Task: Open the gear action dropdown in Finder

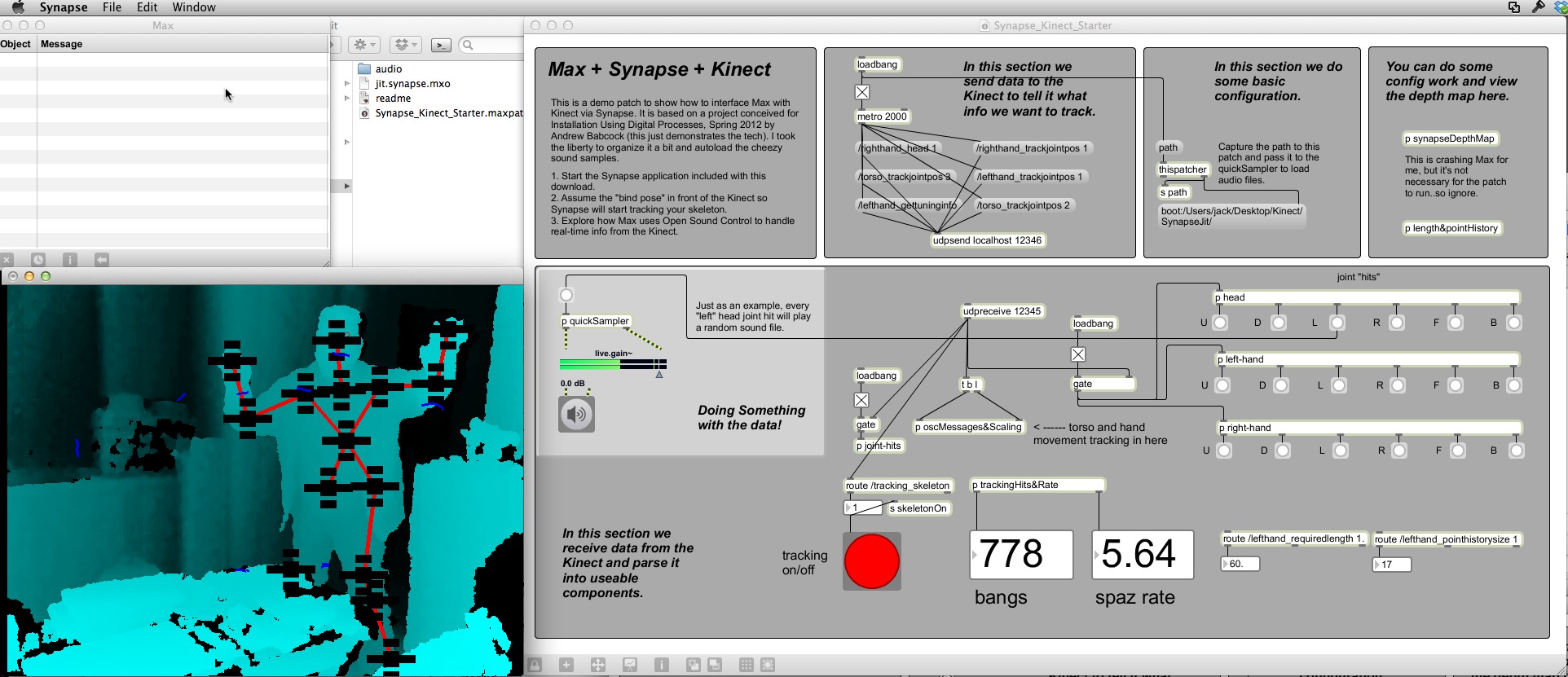Action: click(x=363, y=45)
